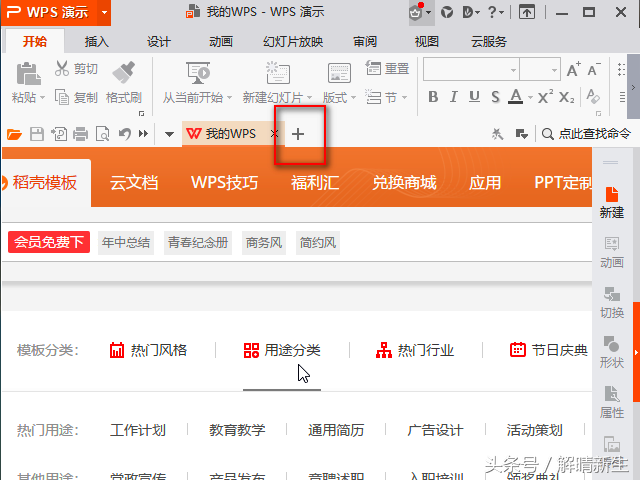Open the 动画 (Animation) ribbon tab

pos(220,41)
